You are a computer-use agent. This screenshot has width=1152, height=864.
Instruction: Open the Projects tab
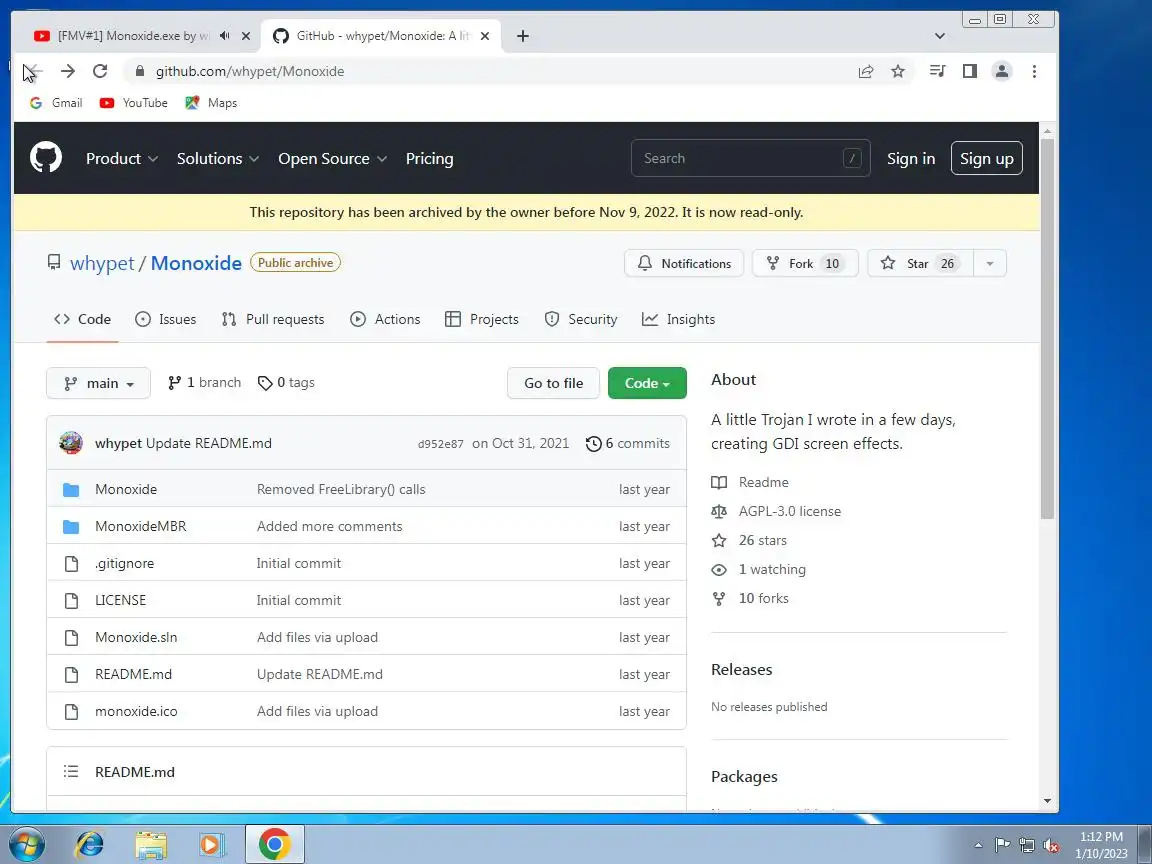(x=482, y=320)
